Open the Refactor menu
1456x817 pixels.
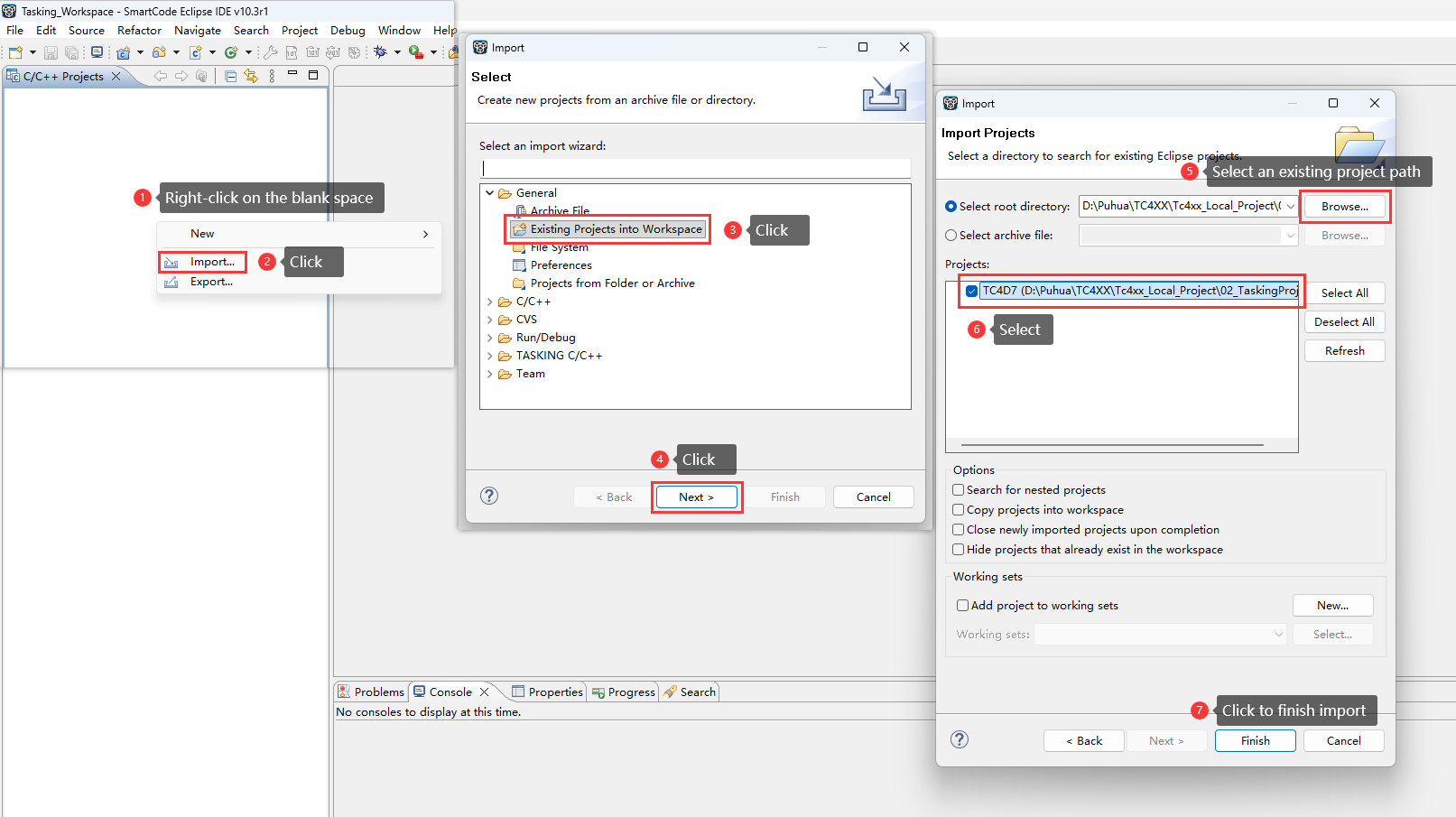click(x=139, y=31)
